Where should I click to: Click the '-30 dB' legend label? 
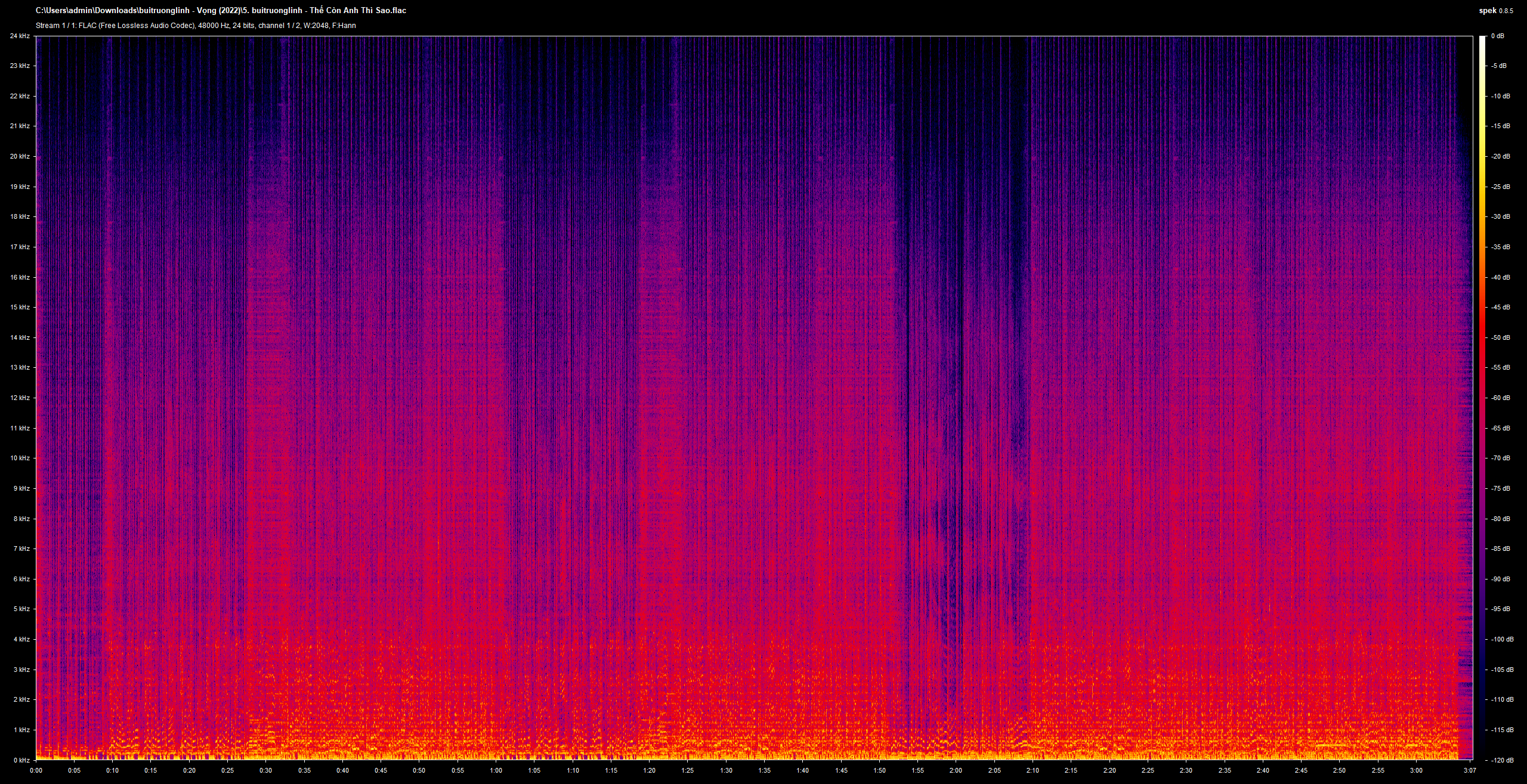[1501, 216]
